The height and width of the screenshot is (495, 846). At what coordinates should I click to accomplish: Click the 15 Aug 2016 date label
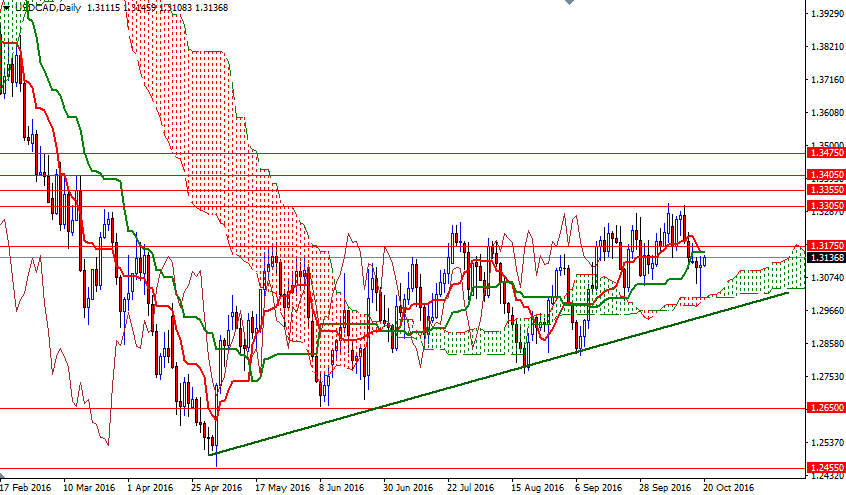pyautogui.click(x=537, y=488)
